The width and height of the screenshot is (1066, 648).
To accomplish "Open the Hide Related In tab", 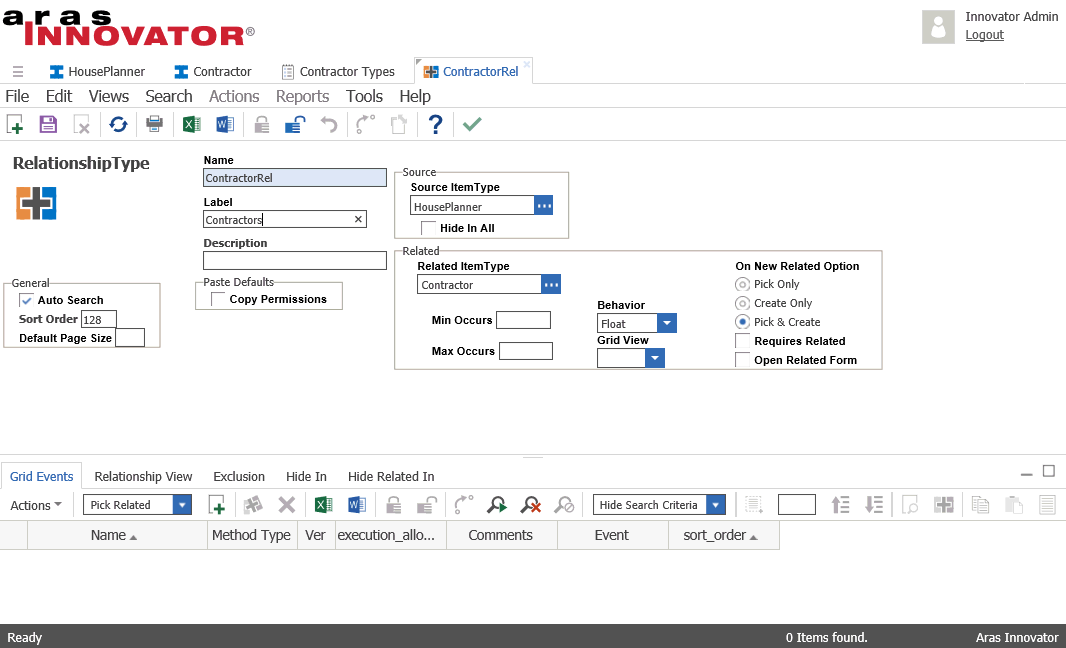I will pyautogui.click(x=391, y=477).
